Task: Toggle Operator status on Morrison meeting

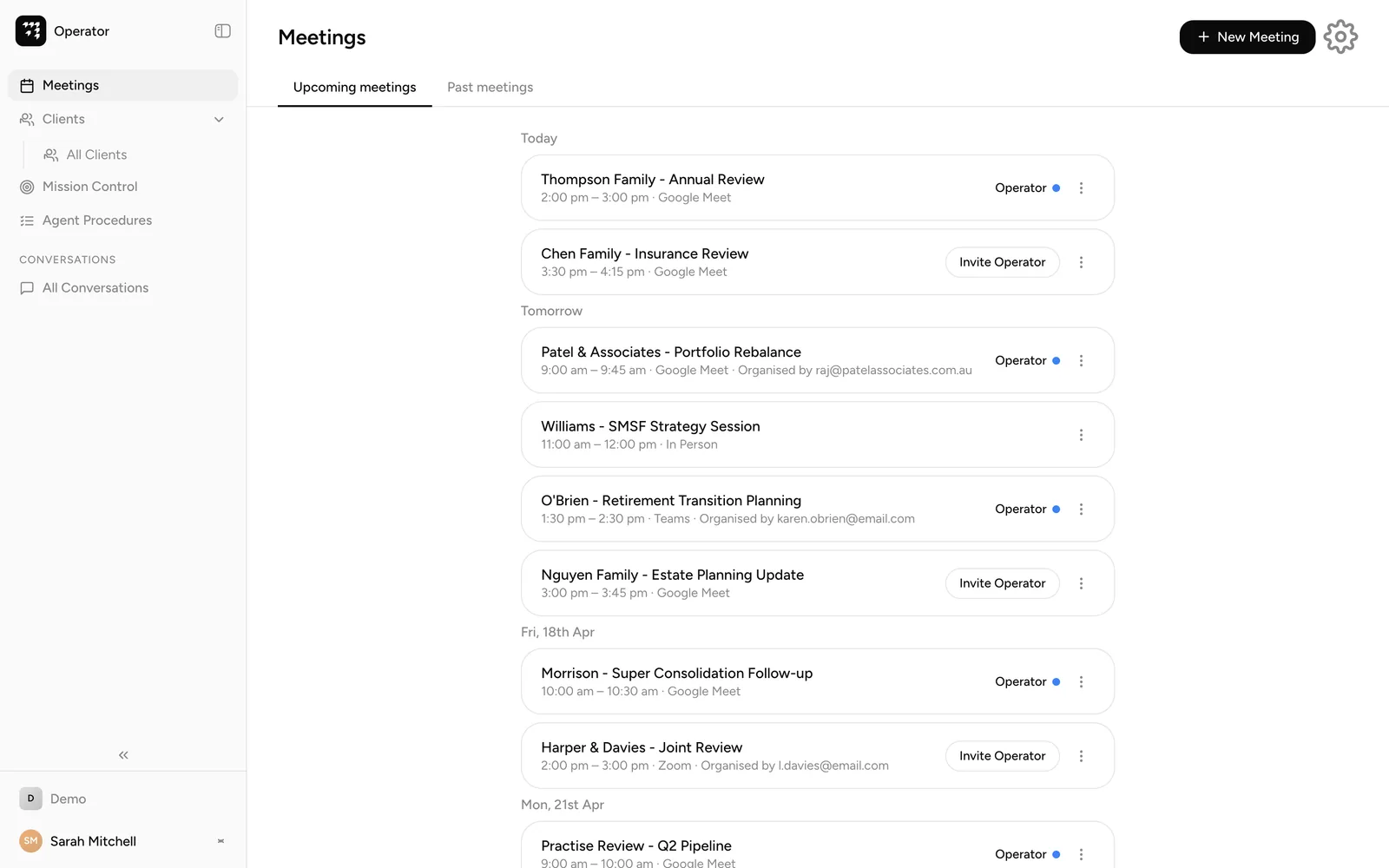Action: pos(1027,681)
